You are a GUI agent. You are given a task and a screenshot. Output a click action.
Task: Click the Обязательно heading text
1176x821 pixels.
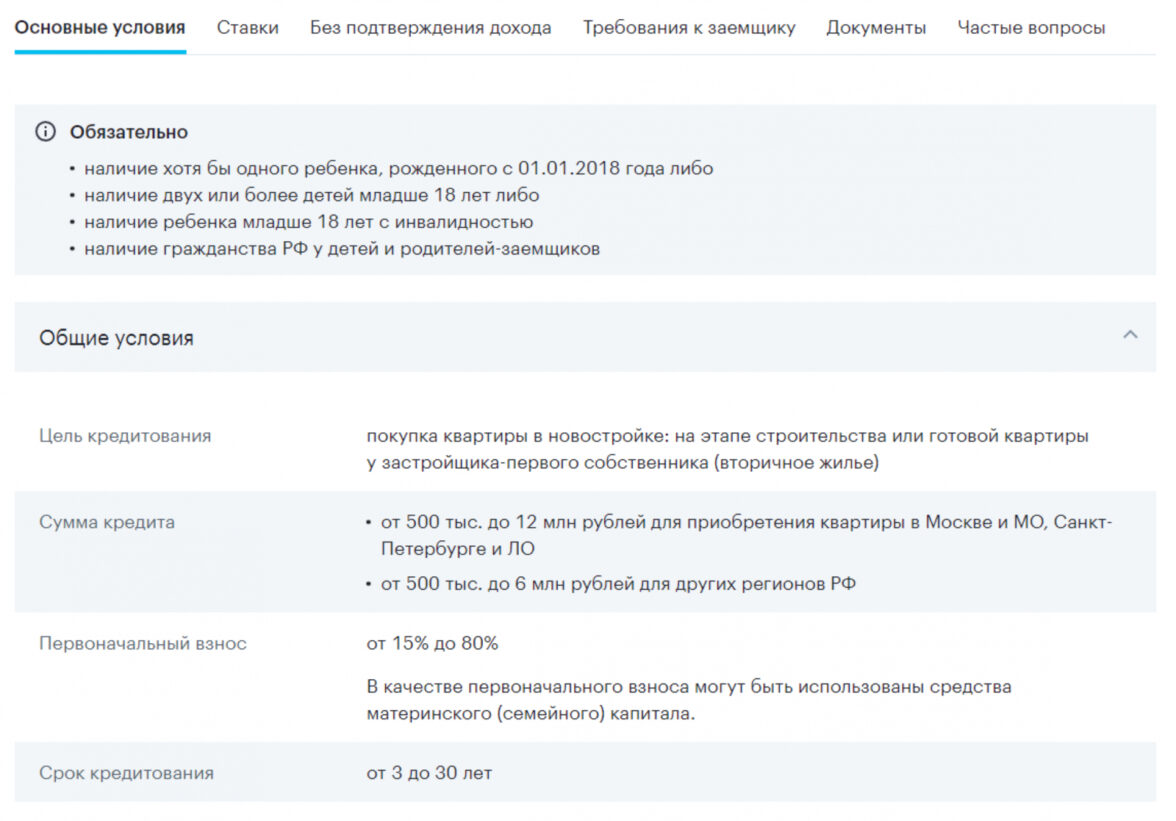click(128, 132)
